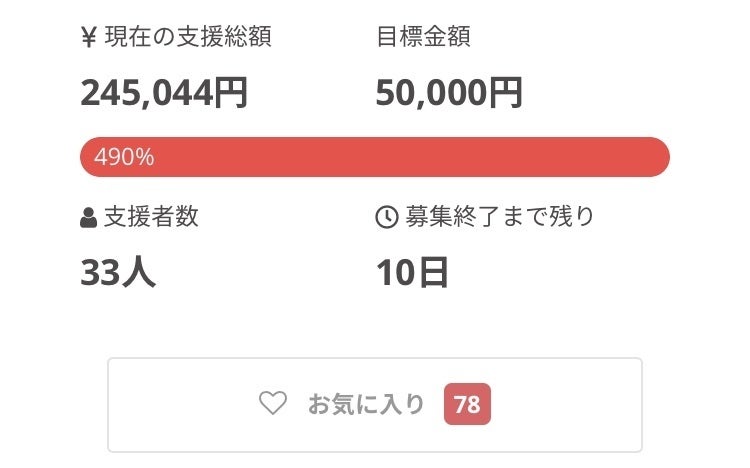This screenshot has width=750, height=468.
Task: Click the clock icon before 募集終了まで残り
Action: (x=386, y=218)
